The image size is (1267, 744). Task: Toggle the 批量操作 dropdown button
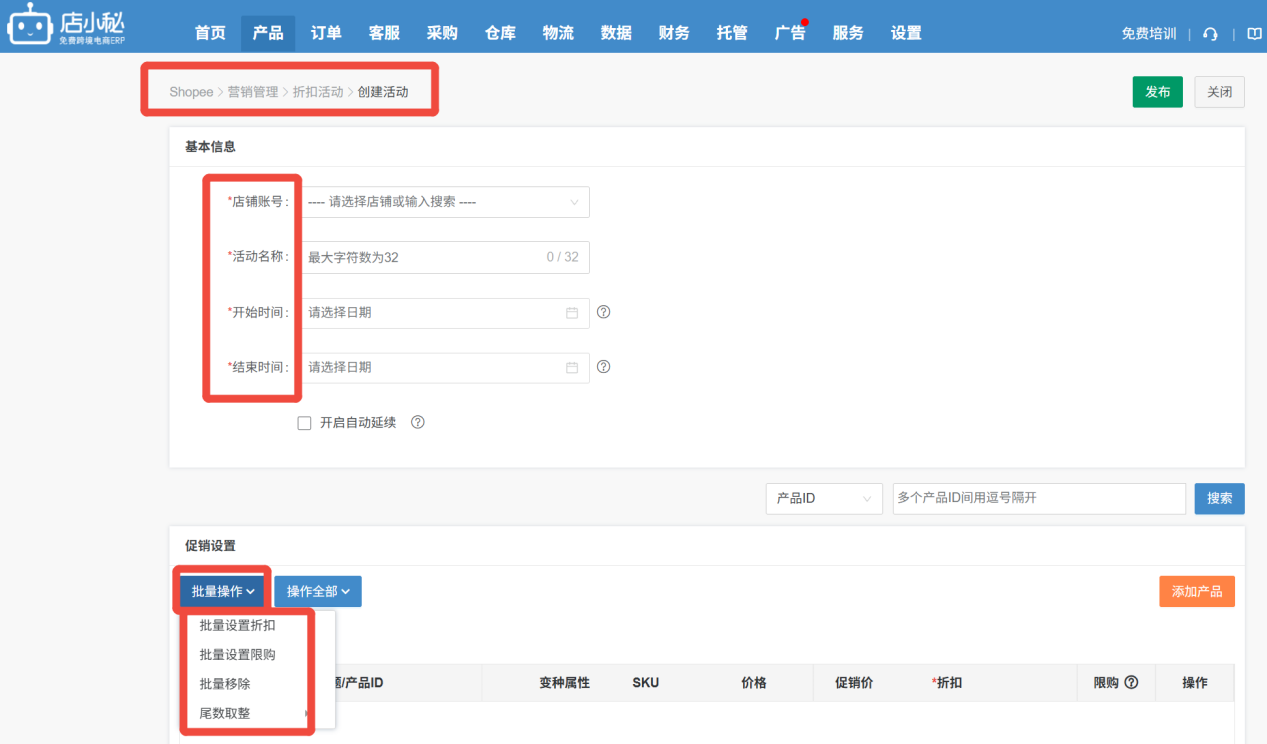click(x=222, y=591)
